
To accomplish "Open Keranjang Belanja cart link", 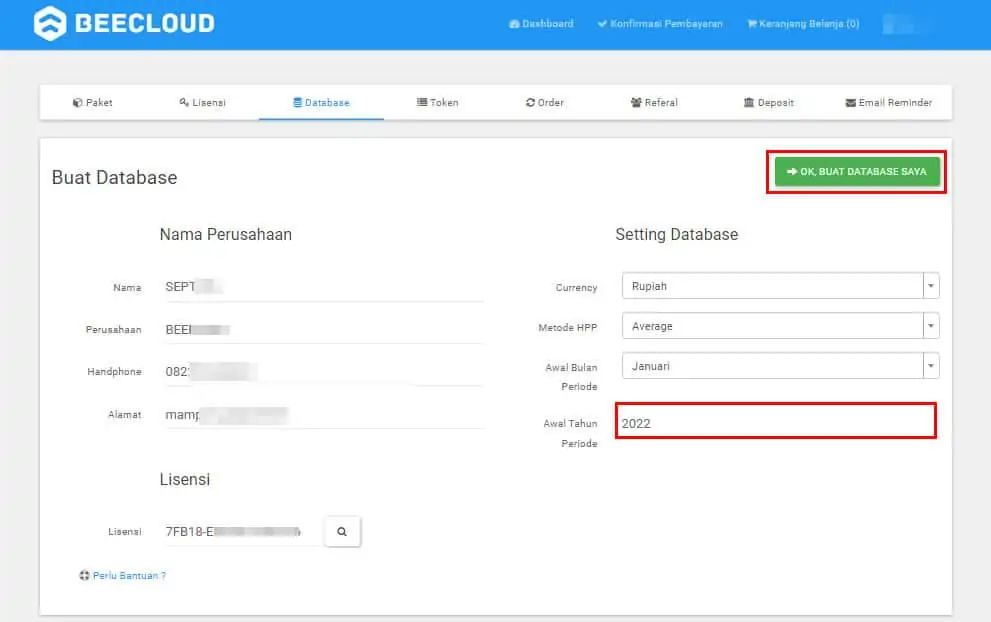I will [803, 24].
